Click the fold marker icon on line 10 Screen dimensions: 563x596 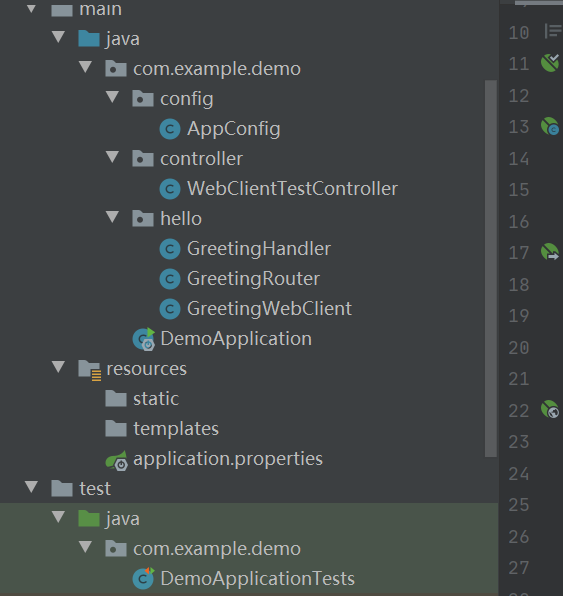pyautogui.click(x=553, y=31)
